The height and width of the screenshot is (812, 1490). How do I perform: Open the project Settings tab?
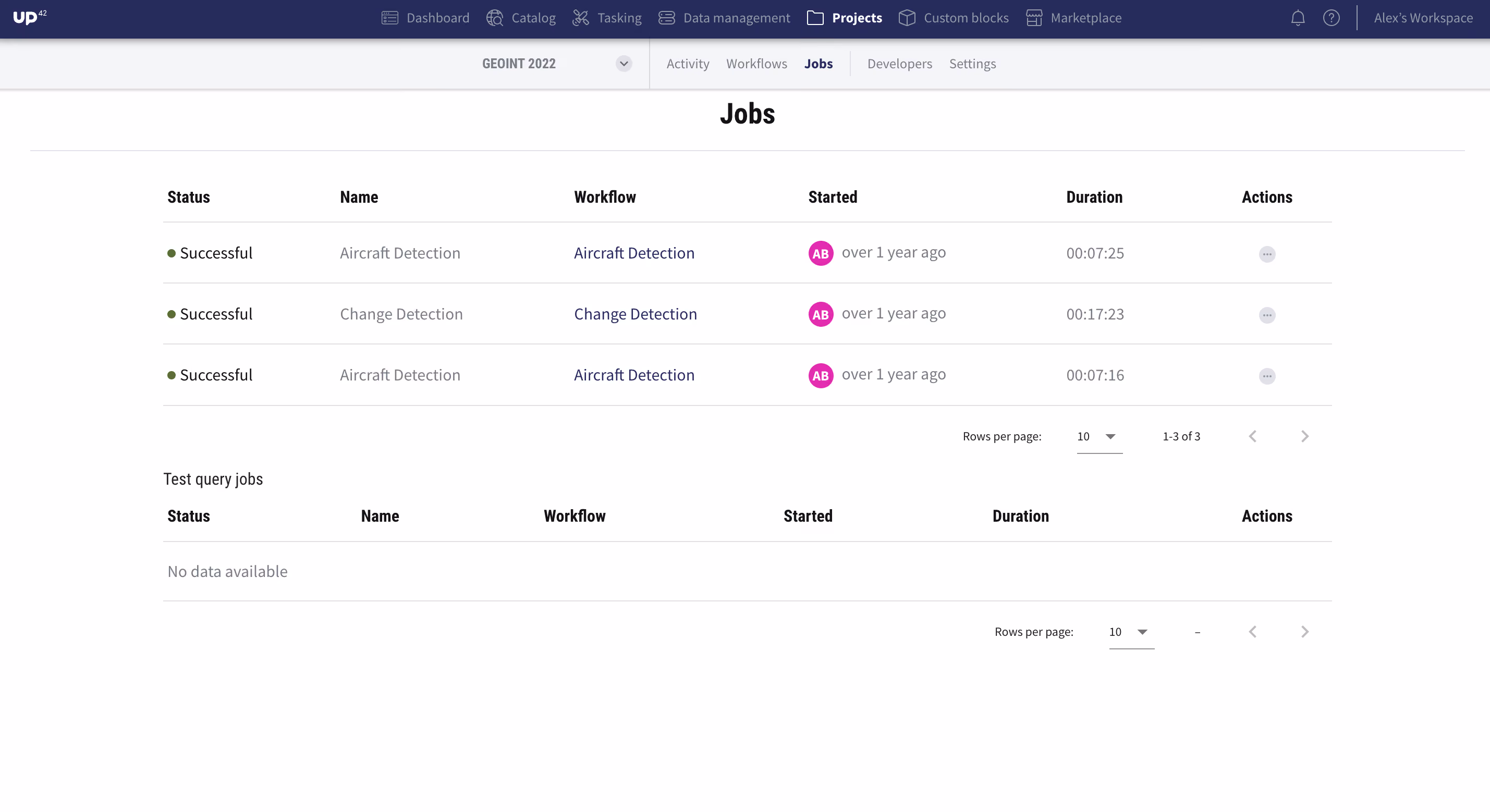point(972,64)
